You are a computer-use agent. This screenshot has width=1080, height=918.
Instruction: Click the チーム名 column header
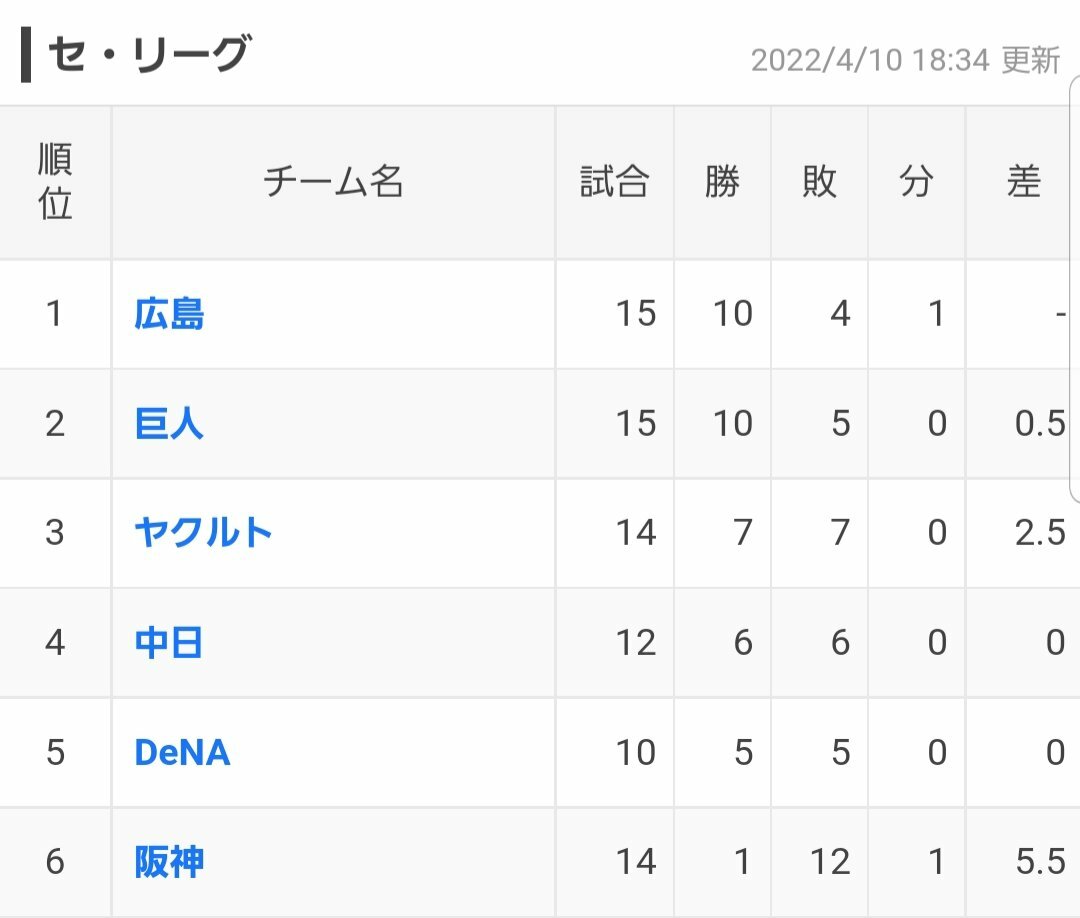[333, 182]
